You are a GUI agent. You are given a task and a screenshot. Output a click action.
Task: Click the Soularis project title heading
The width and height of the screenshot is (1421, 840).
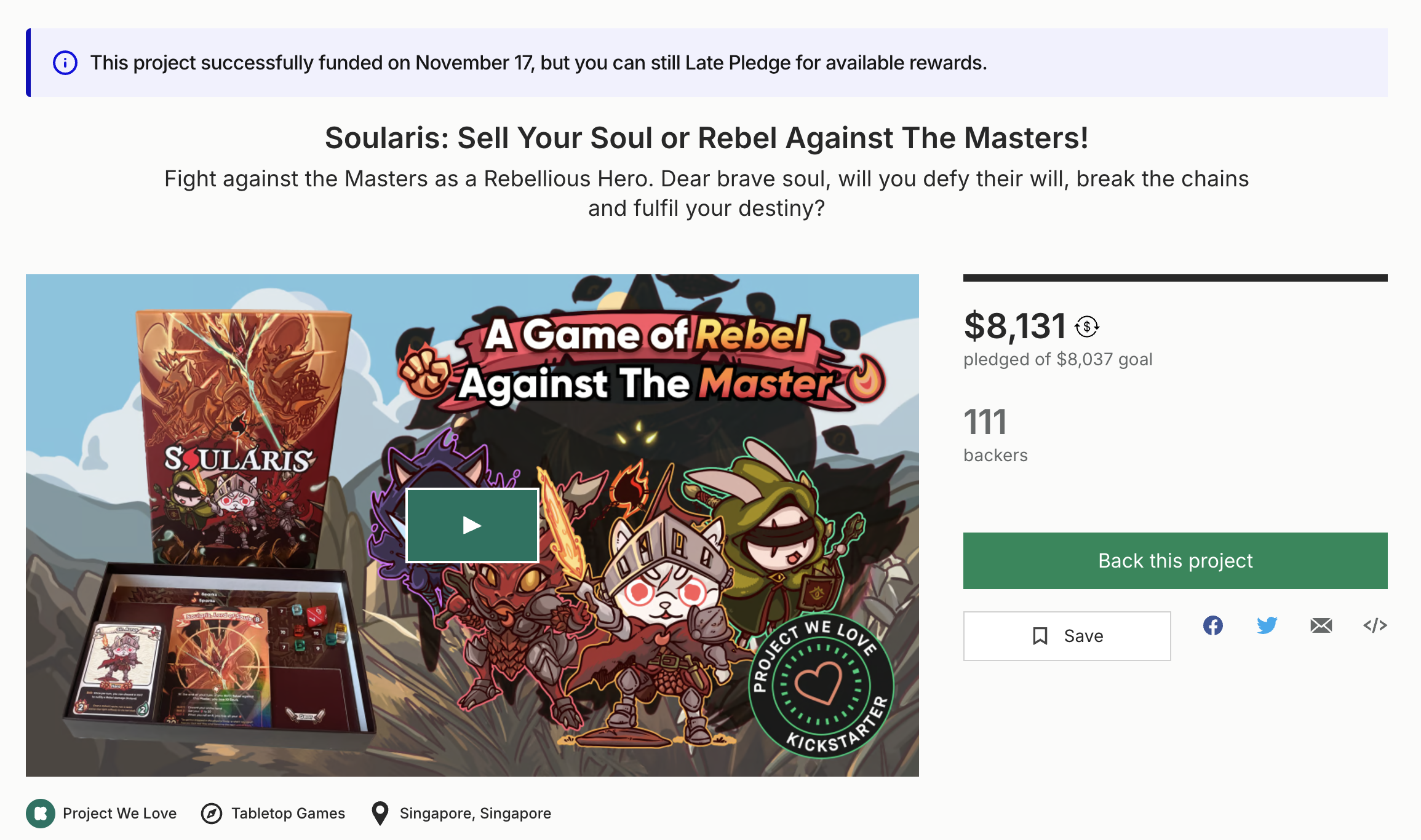706,138
